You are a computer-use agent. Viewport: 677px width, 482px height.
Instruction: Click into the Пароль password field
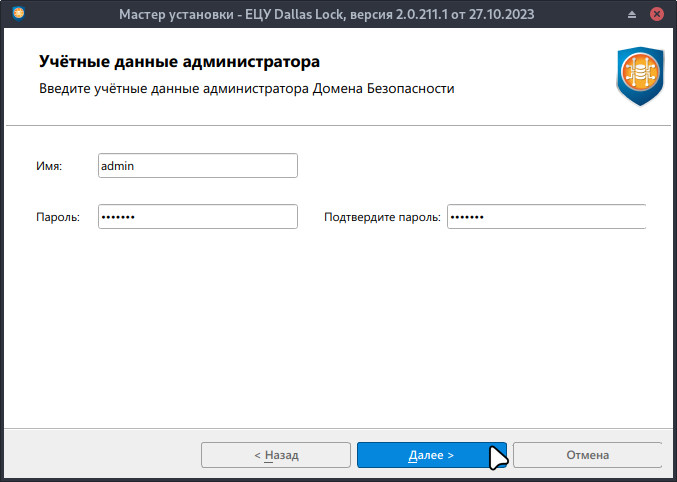point(198,217)
